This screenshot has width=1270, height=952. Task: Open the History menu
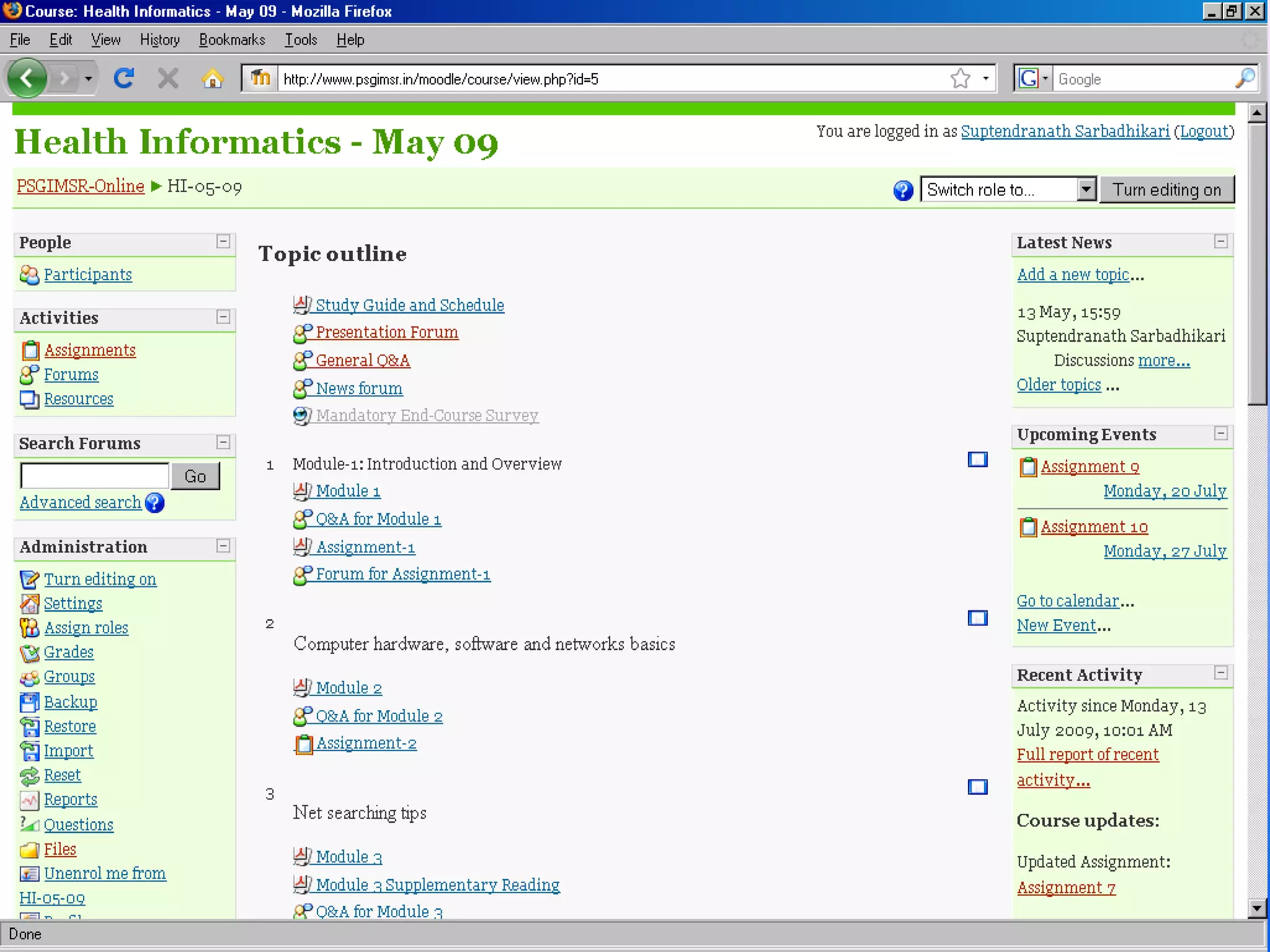159,40
